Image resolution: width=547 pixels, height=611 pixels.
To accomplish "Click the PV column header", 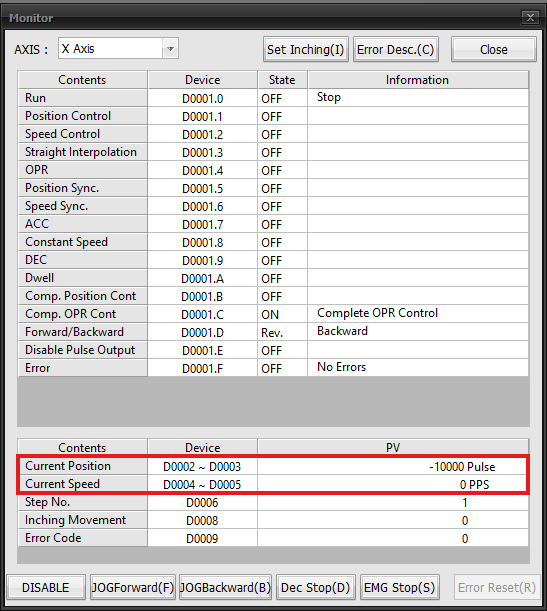I will (x=393, y=447).
